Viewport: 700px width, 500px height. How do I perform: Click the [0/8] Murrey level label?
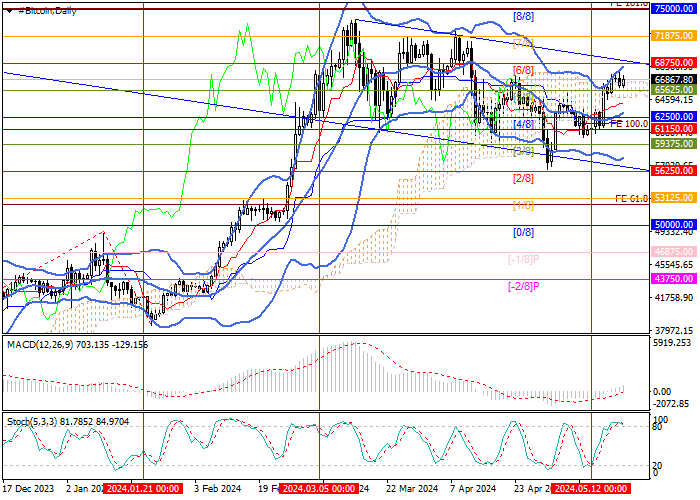pyautogui.click(x=522, y=232)
